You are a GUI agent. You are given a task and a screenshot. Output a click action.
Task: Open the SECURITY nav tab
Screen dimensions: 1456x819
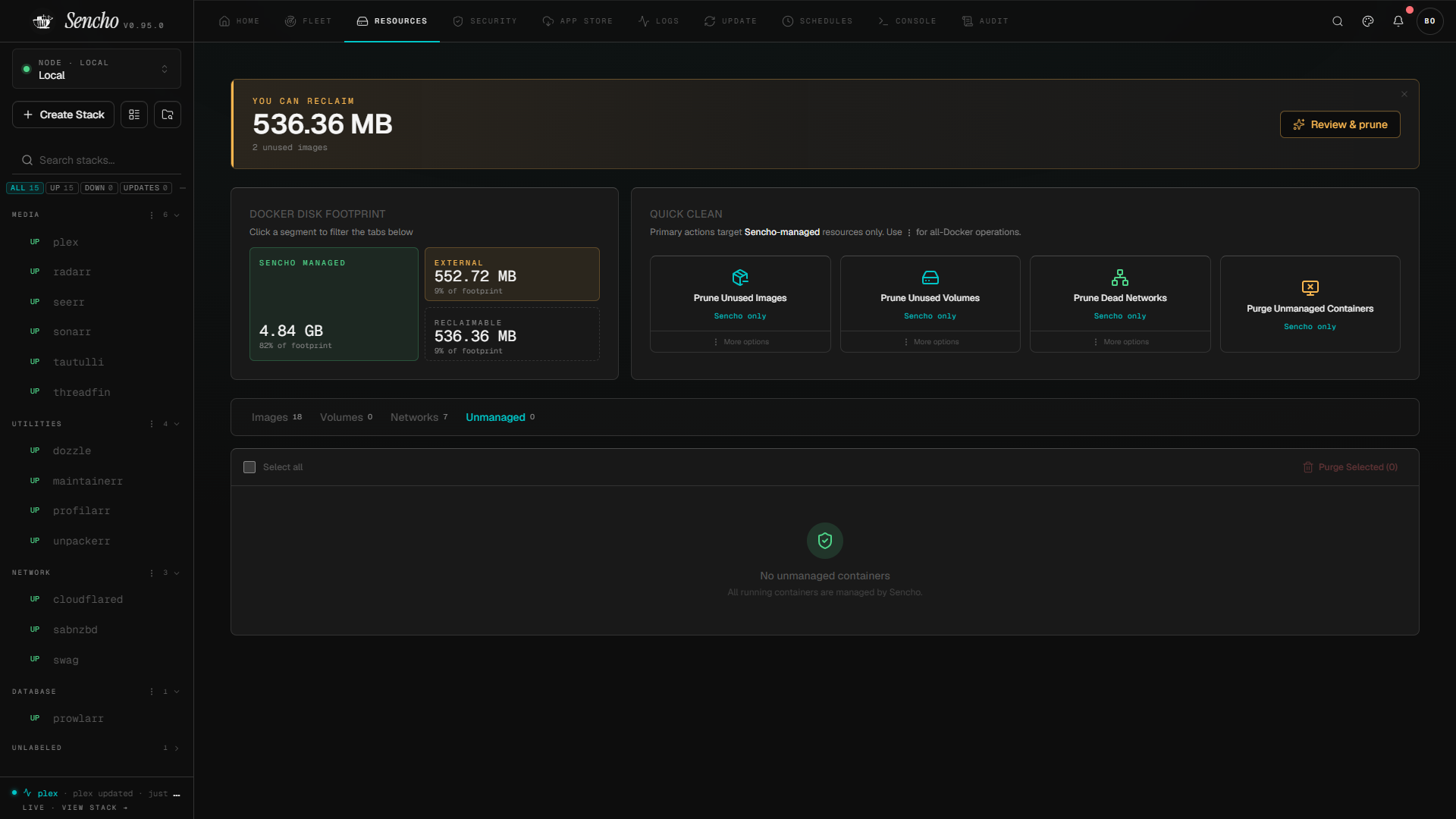[x=485, y=21]
